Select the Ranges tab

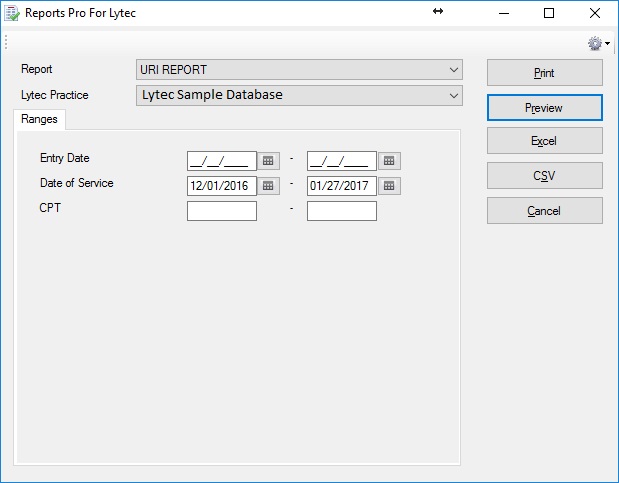click(39, 119)
